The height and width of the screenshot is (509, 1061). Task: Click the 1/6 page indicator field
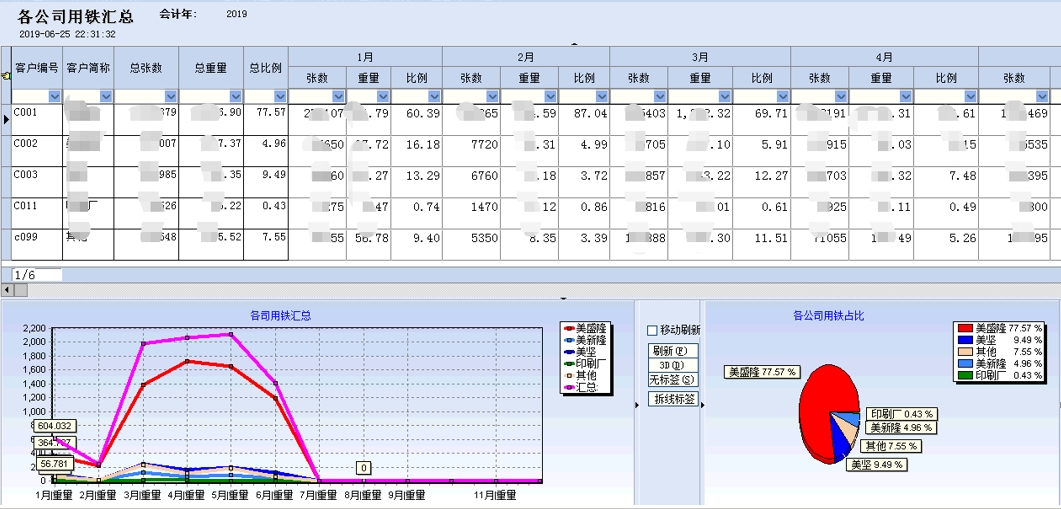(x=37, y=275)
